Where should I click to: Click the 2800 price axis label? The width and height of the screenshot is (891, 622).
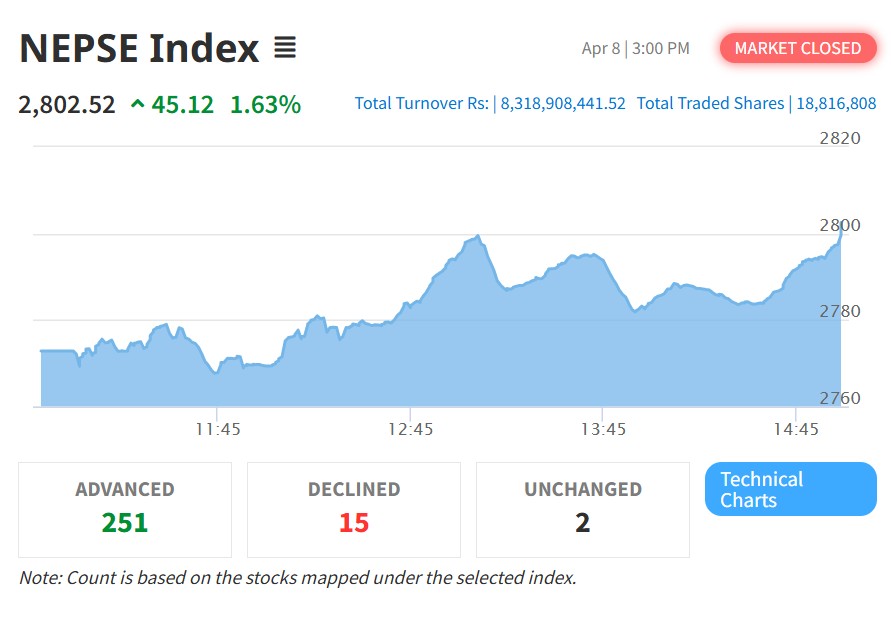click(839, 225)
